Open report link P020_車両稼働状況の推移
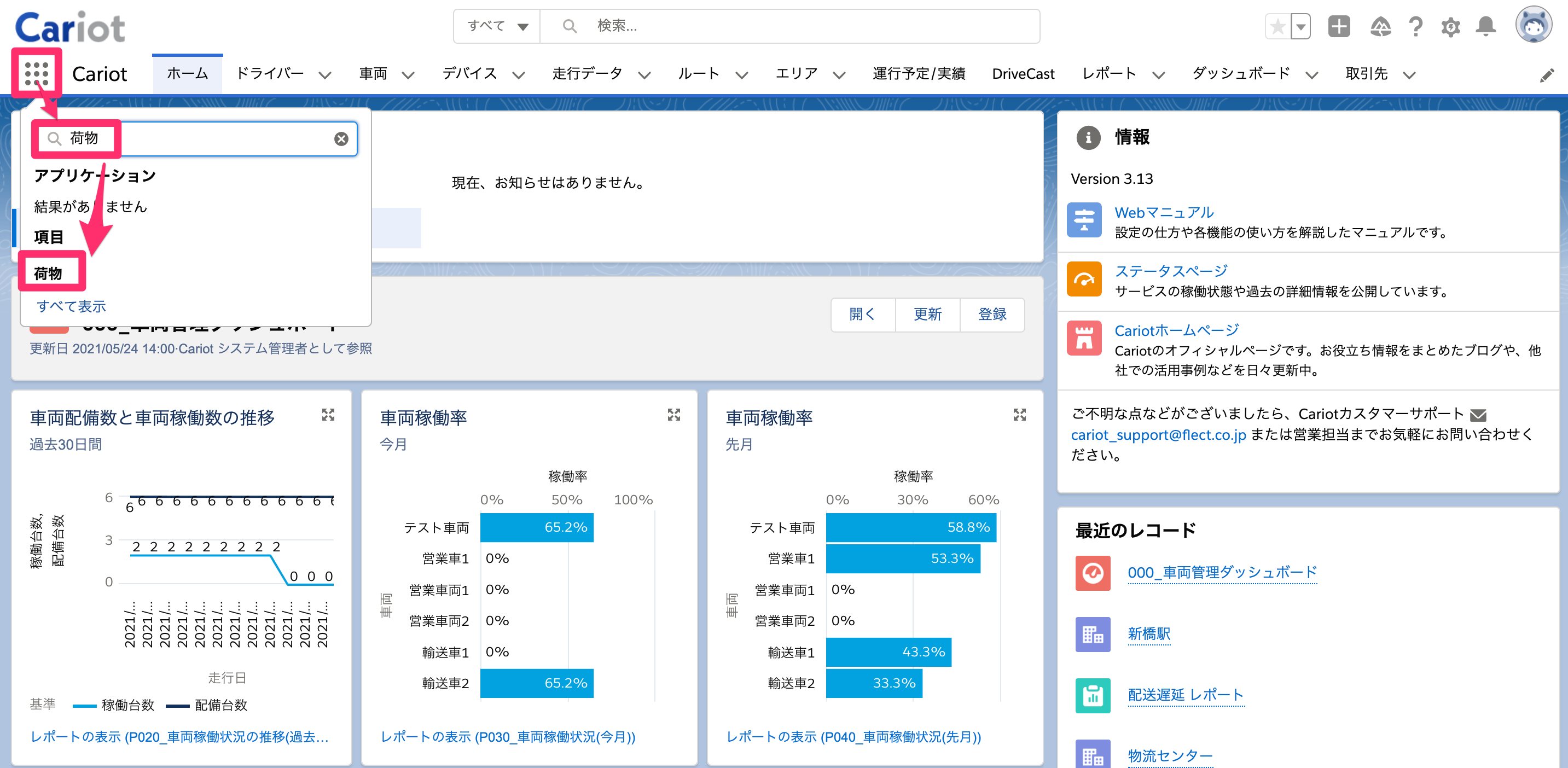Image resolution: width=1568 pixels, height=768 pixels. click(179, 737)
